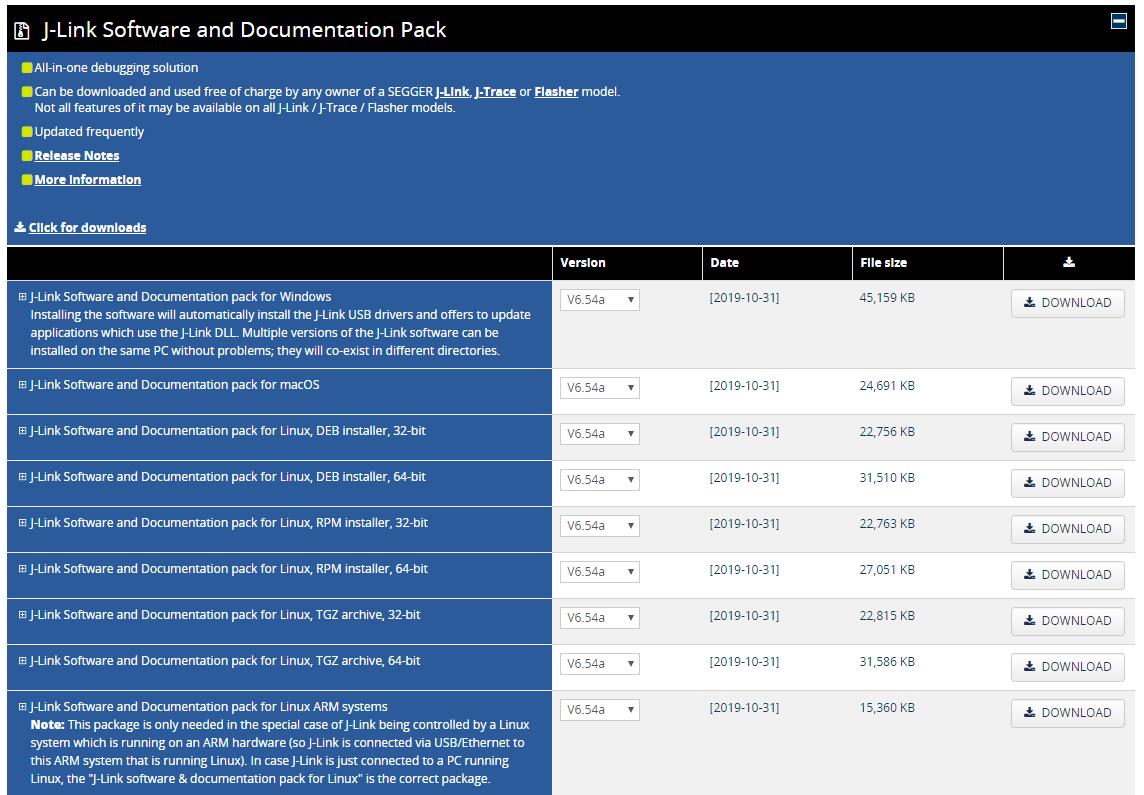Expand the macOS pack row plus icon
1144x795 pixels.
tap(23, 385)
